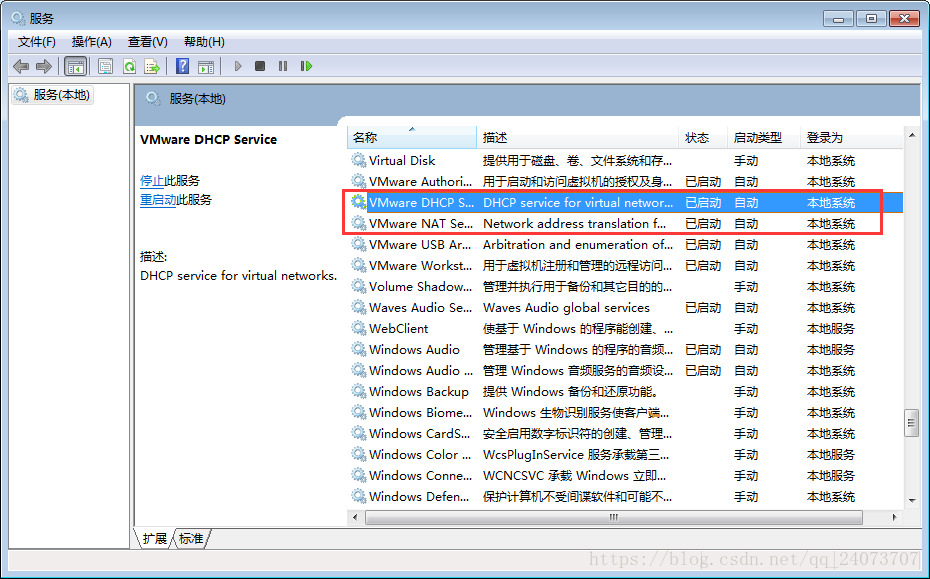Click gear icon beside WebClient service
The height and width of the screenshot is (579, 930).
358,328
